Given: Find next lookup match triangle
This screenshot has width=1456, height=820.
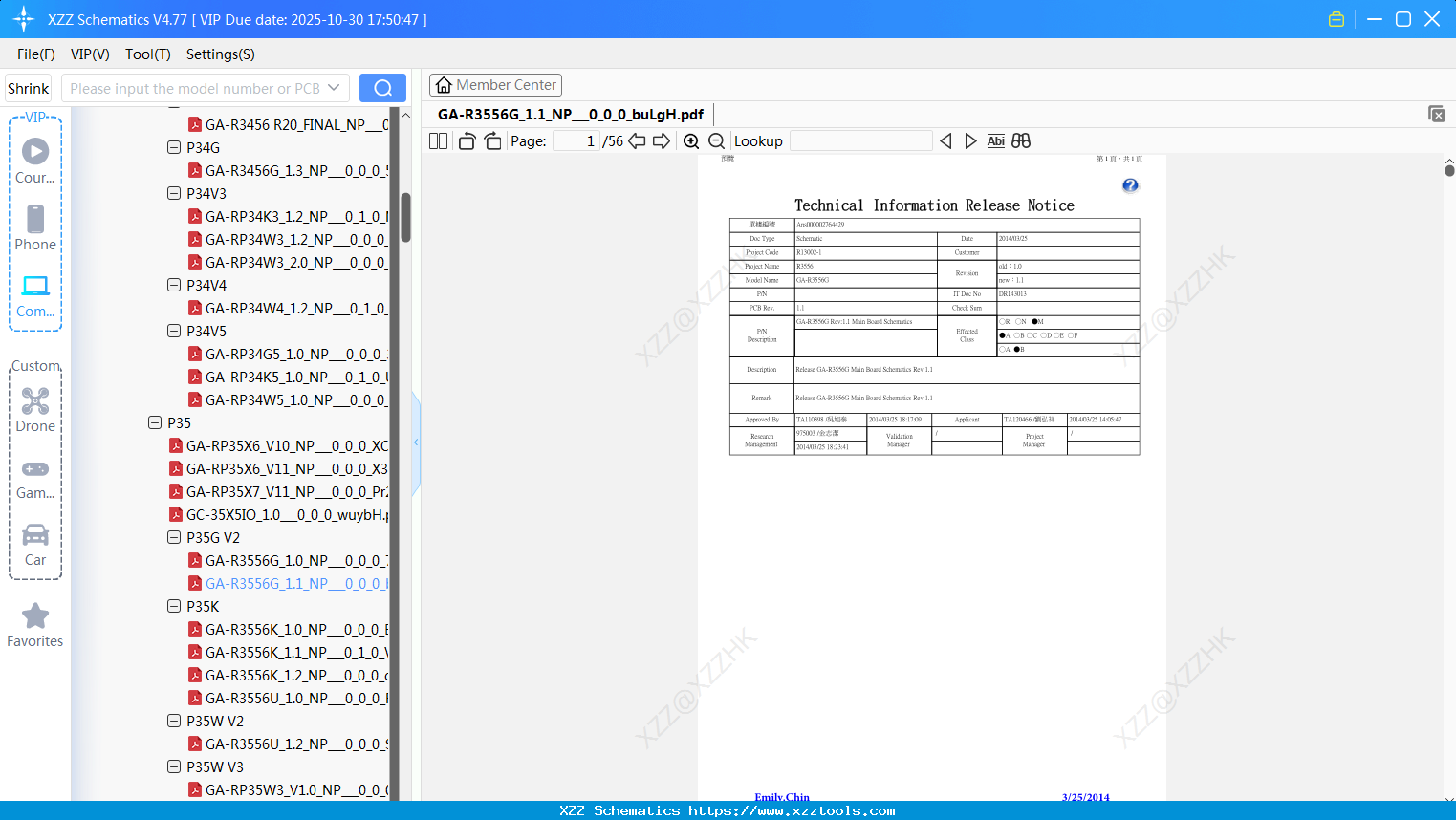Looking at the screenshot, I should pos(970,141).
